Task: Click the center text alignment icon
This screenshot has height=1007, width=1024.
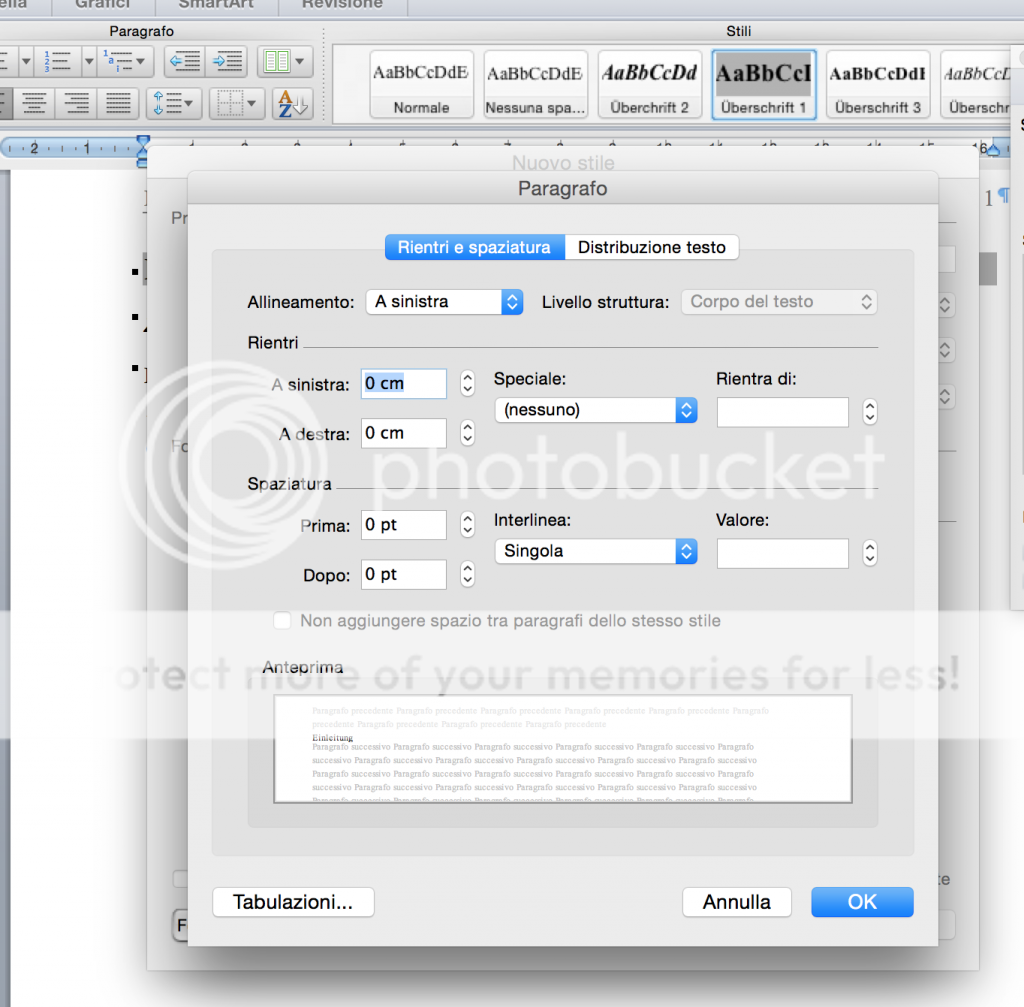Action: coord(35,102)
